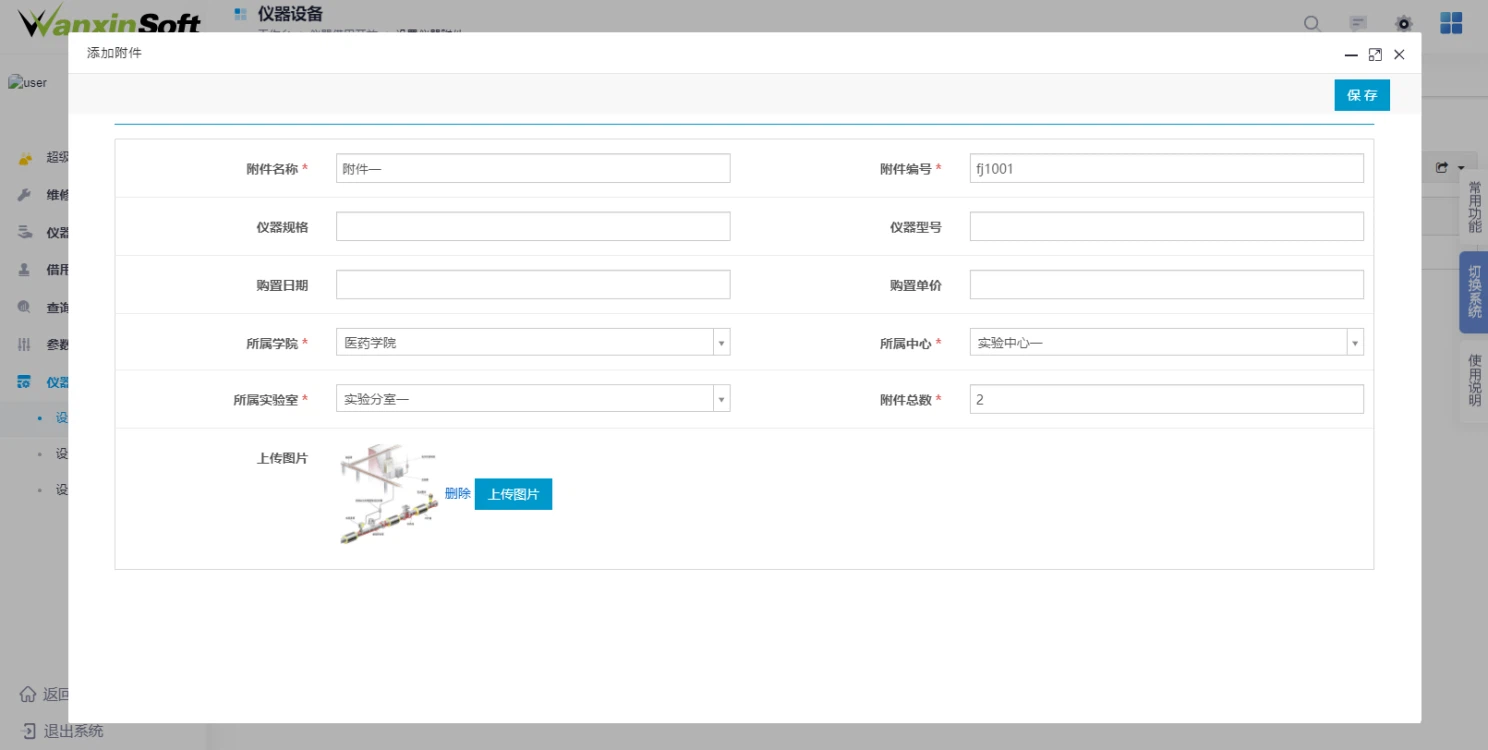Expand the 所属实验室 dropdown arrow
The width and height of the screenshot is (1488, 750).
[721, 400]
